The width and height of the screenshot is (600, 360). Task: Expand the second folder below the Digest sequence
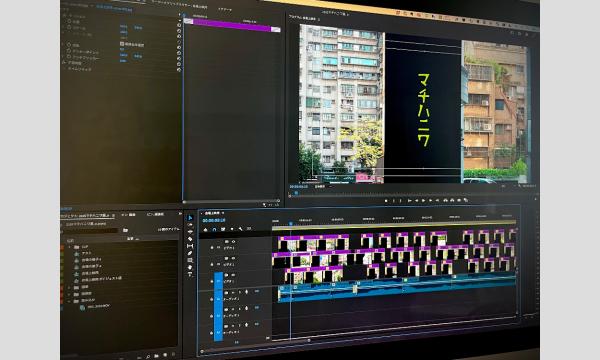pos(70,294)
